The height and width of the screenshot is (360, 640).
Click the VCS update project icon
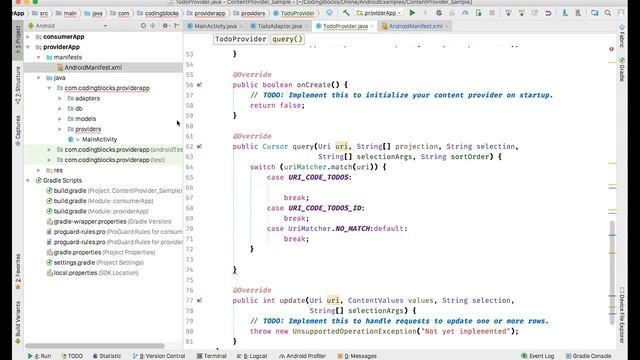[x=508, y=13]
